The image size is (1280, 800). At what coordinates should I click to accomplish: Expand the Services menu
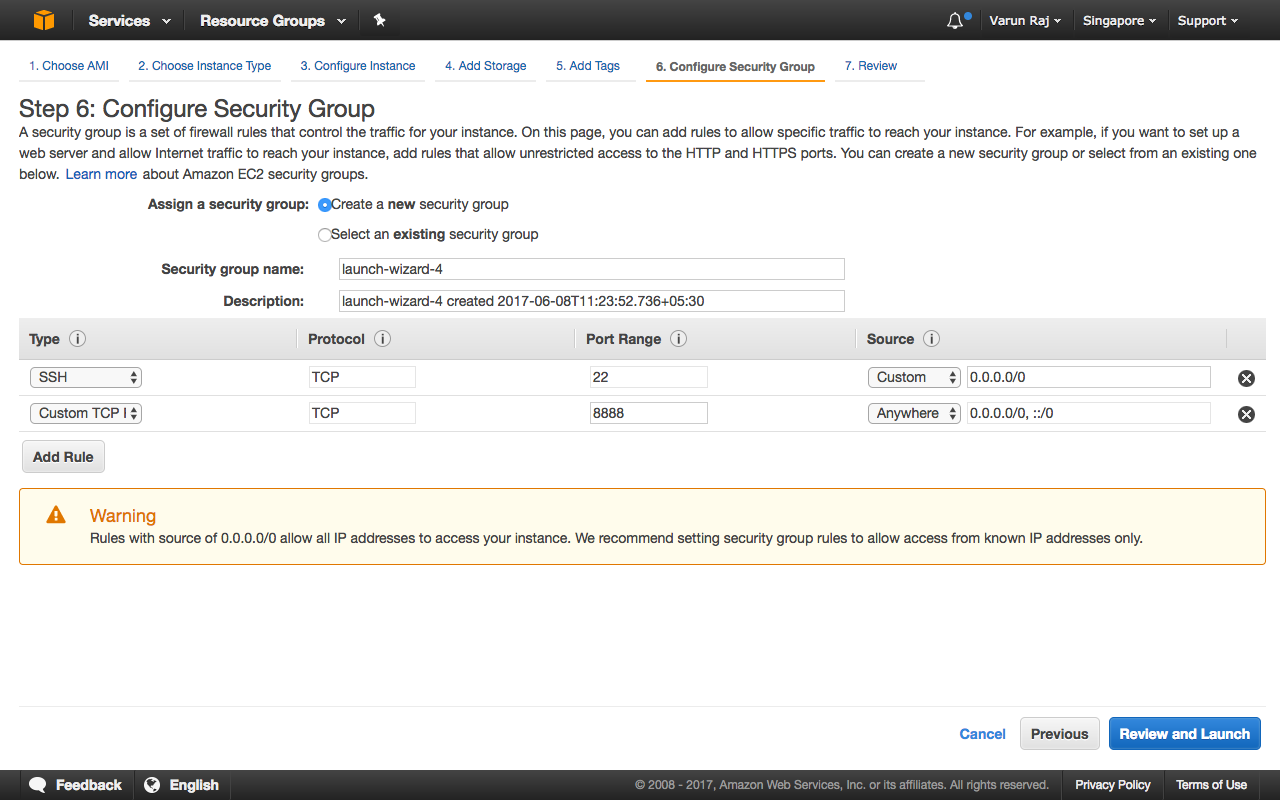129,20
